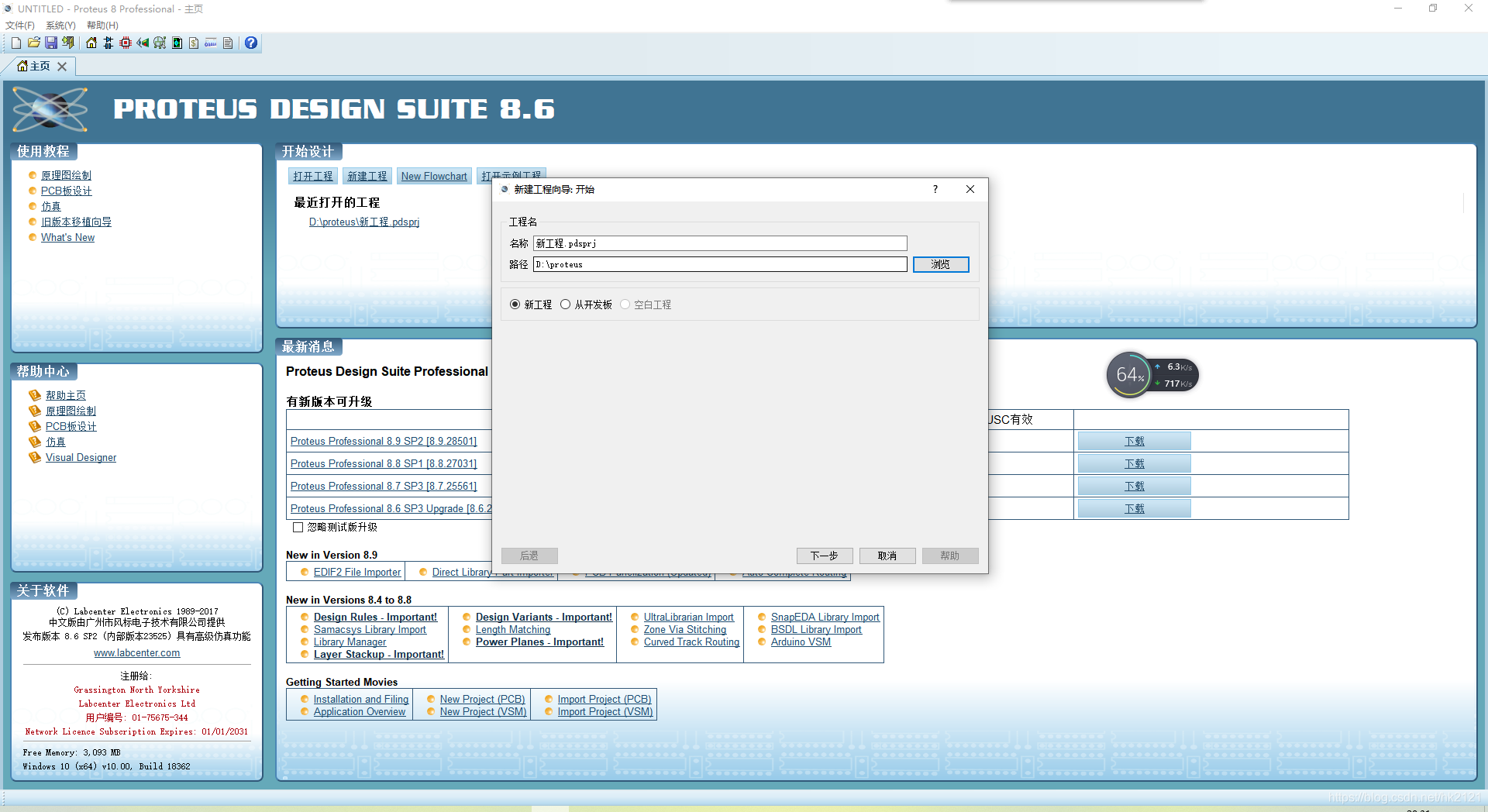
Task: Open the 旧版本移植向导 link
Action: 76,222
